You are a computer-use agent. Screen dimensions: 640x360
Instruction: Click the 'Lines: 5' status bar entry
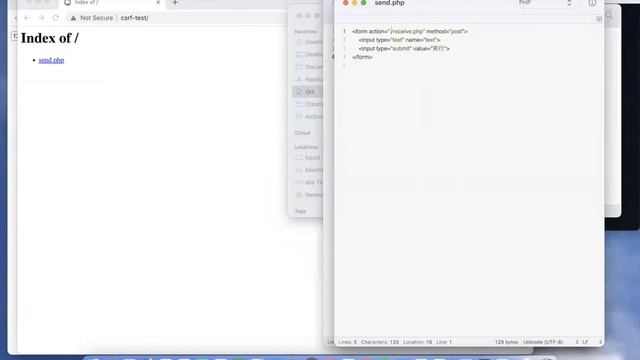point(347,342)
